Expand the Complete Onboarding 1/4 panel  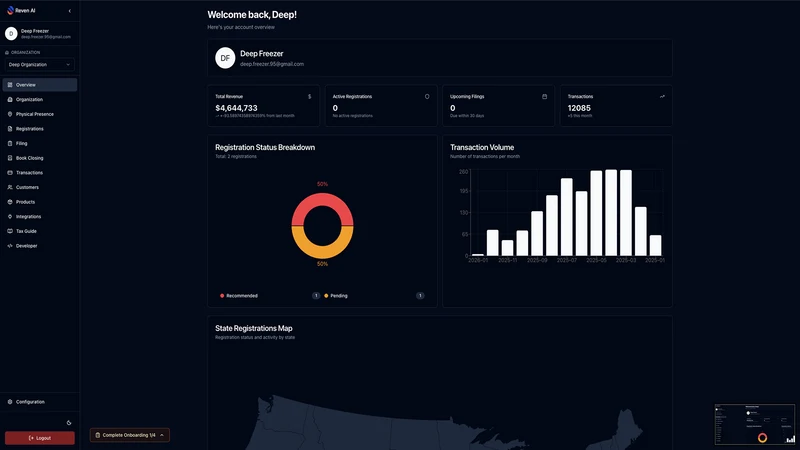click(x=130, y=435)
